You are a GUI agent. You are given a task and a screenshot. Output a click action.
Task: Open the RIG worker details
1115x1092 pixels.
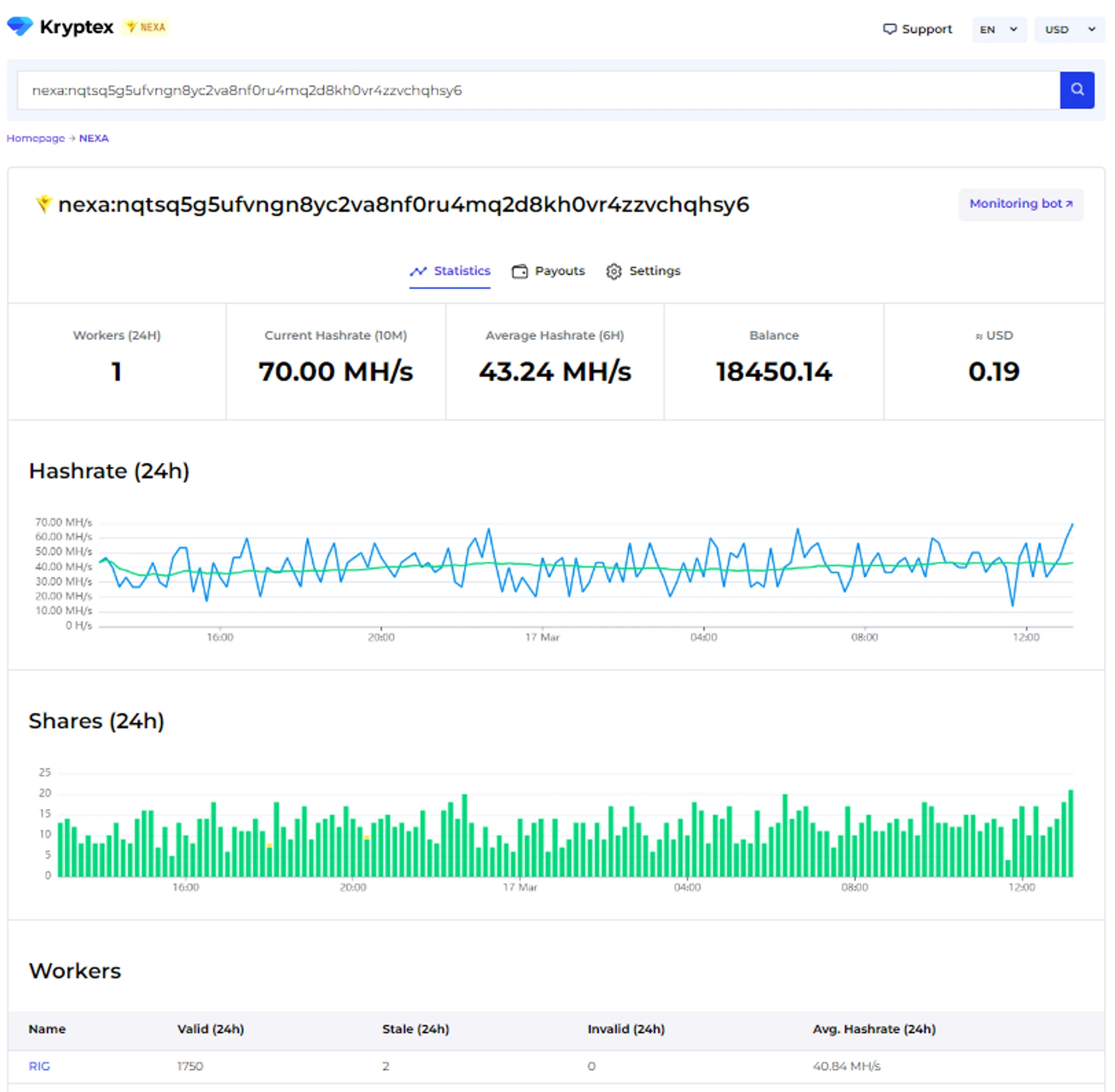(x=39, y=1066)
